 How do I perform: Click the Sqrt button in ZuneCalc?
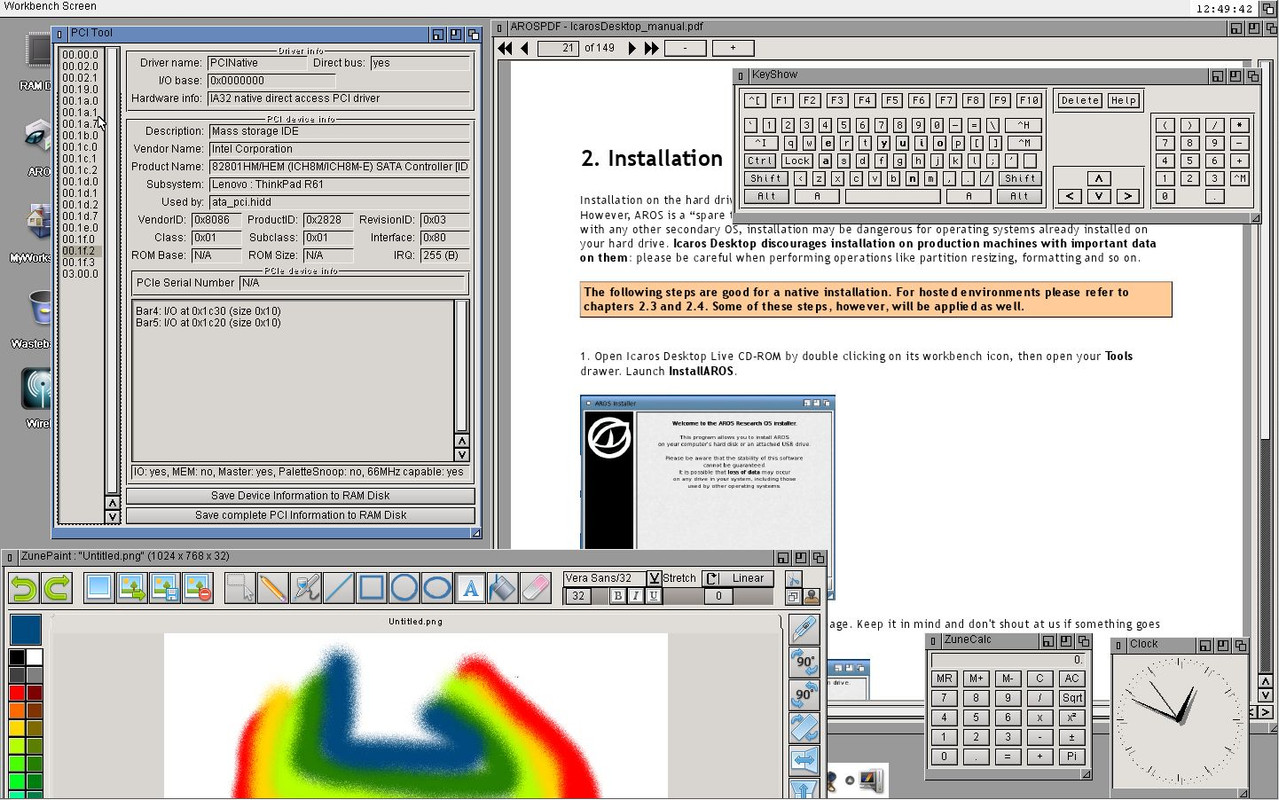click(x=1072, y=698)
